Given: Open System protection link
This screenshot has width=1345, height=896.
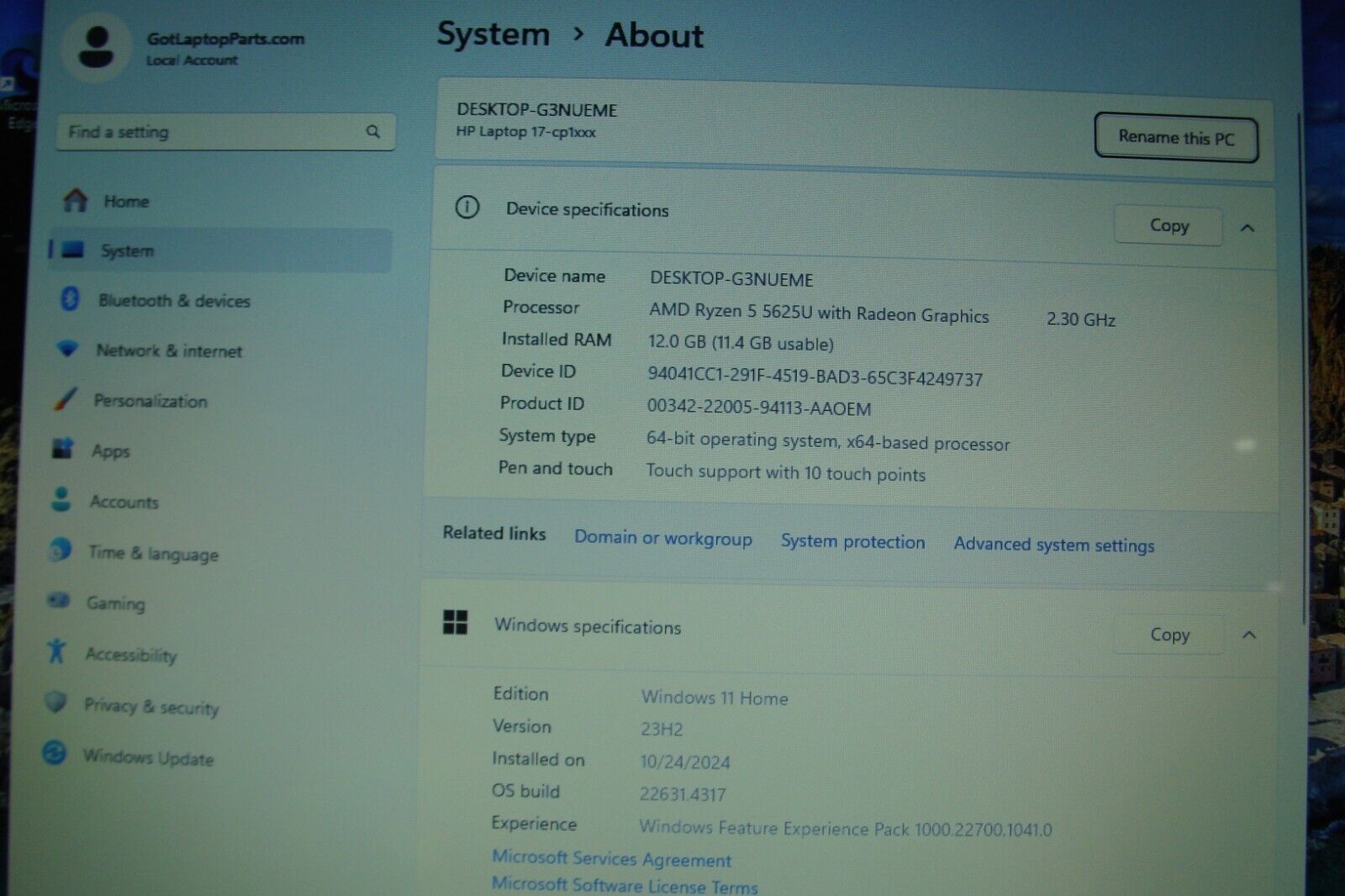Looking at the screenshot, I should pyautogui.click(x=852, y=541).
